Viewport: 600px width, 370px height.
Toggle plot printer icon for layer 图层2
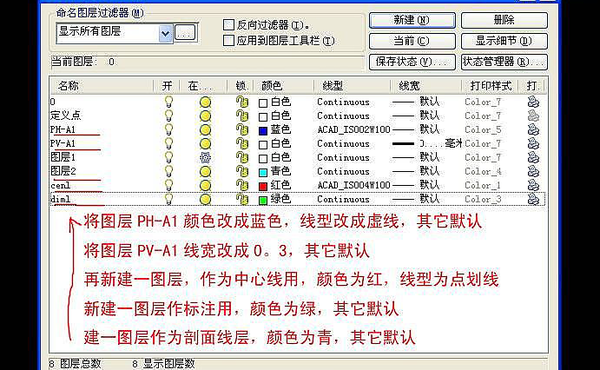click(x=533, y=171)
